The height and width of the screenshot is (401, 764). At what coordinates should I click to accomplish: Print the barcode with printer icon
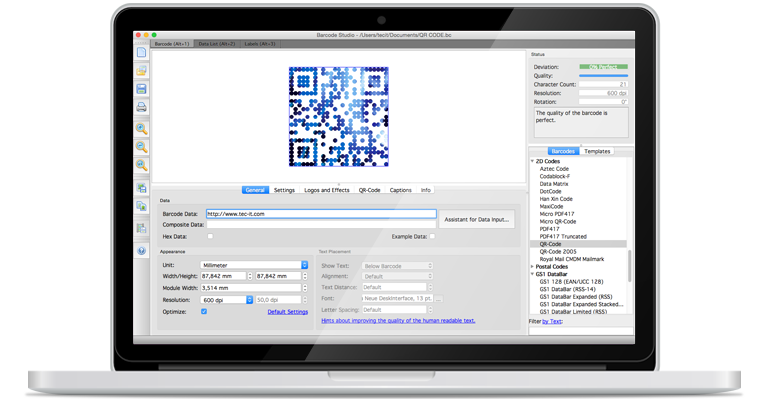141,107
